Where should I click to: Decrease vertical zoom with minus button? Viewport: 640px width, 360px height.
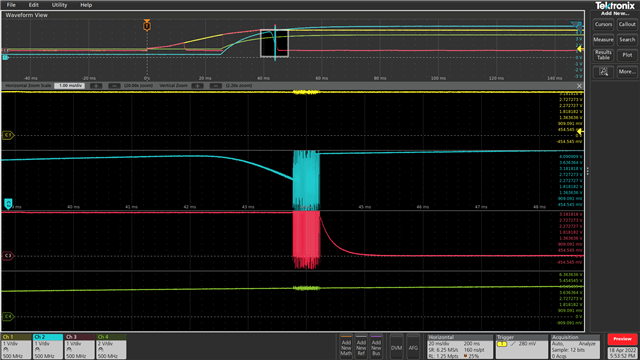coord(216,86)
